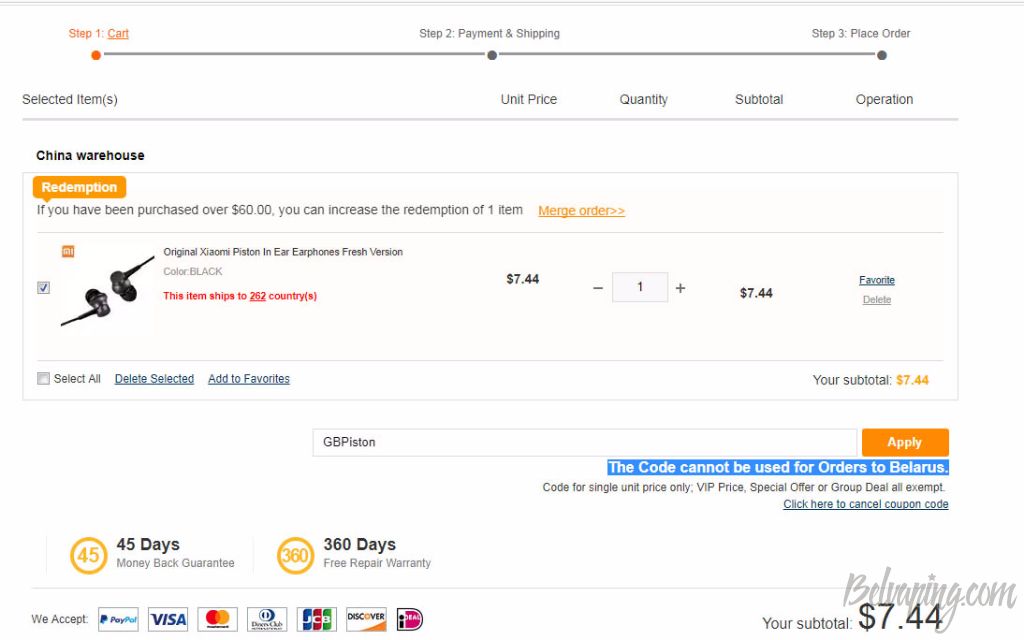This screenshot has height=640, width=1024.
Task: Click the PayPal payment icon
Action: pos(118,619)
